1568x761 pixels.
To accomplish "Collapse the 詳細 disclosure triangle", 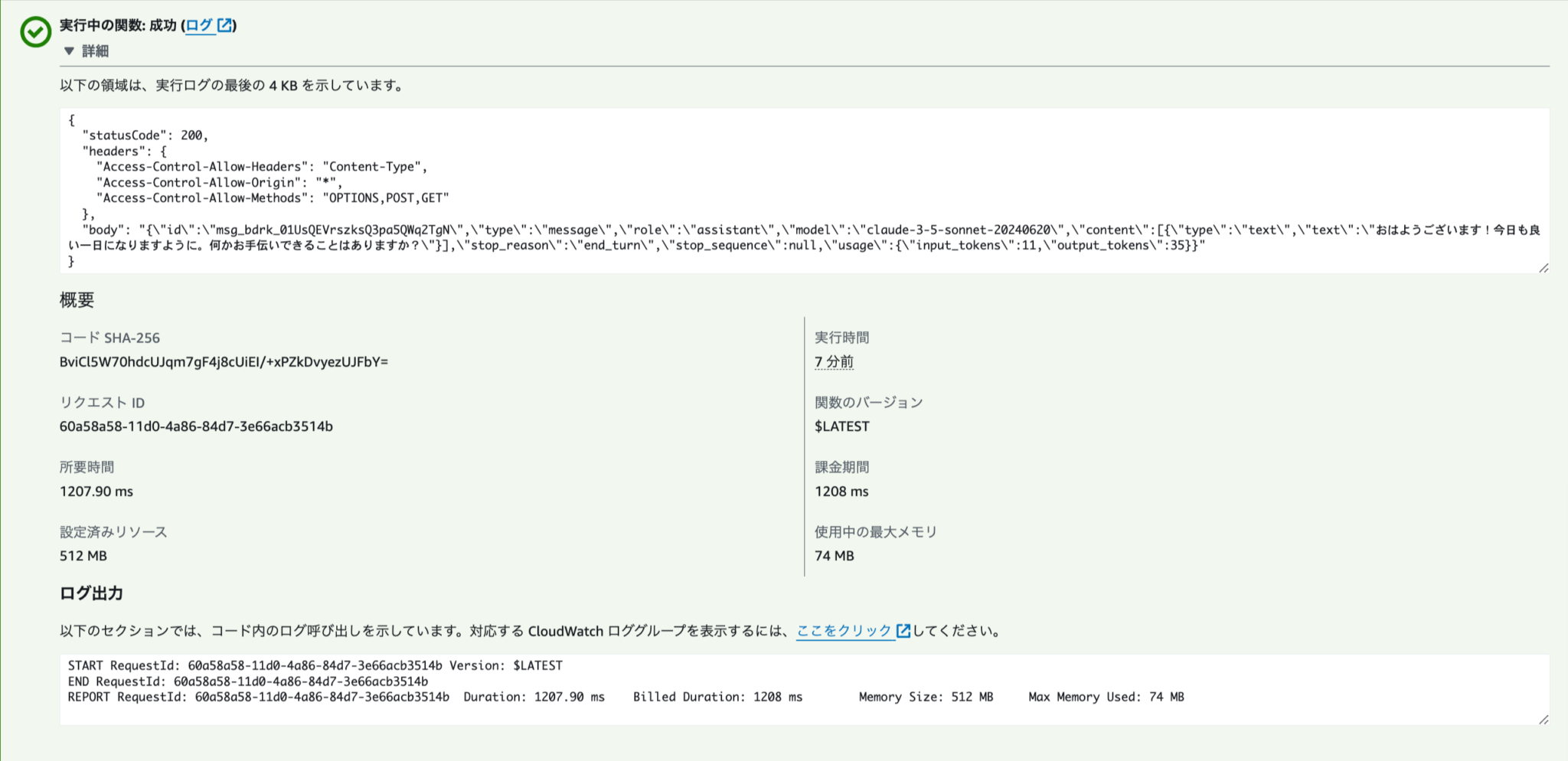I will click(70, 51).
